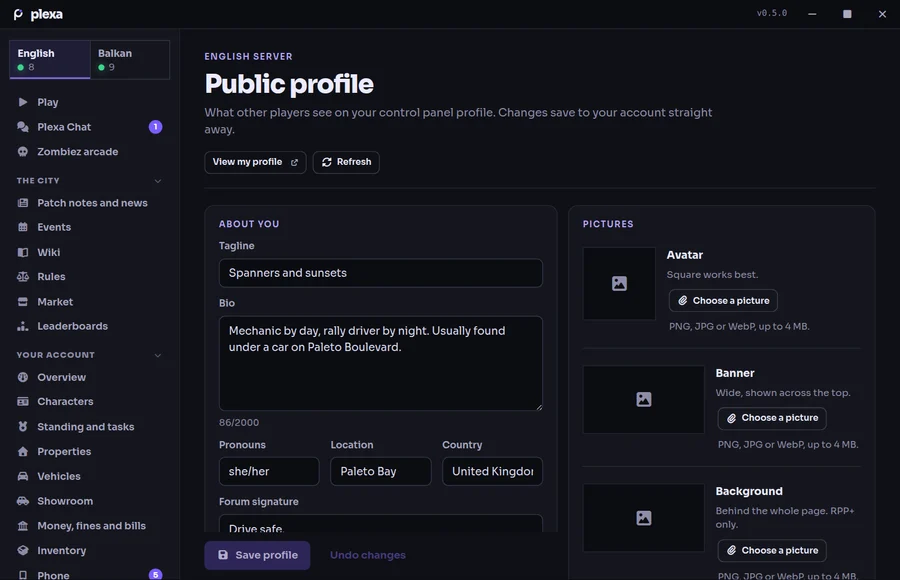Choose a picture for Background
Viewport: 900px width, 580px height.
(x=772, y=550)
